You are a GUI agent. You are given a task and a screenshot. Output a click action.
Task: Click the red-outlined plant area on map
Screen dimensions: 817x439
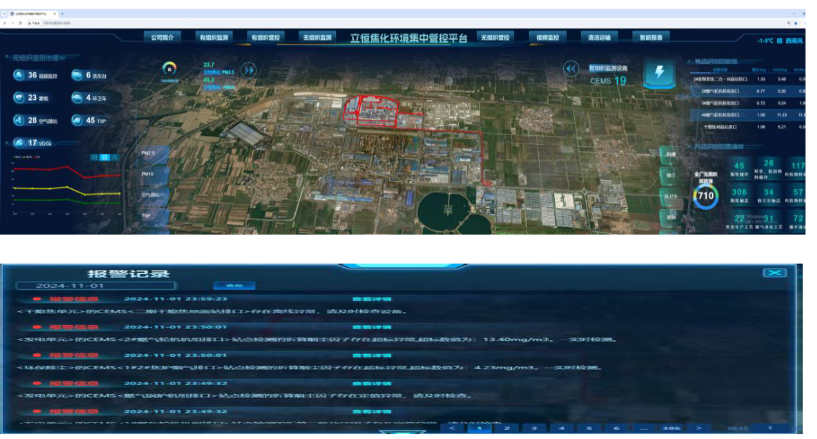click(x=370, y=110)
